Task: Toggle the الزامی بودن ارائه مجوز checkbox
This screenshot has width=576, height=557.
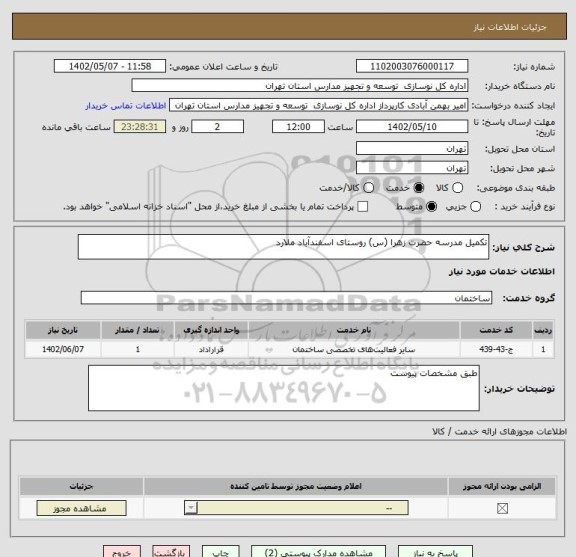Action: coord(502,509)
